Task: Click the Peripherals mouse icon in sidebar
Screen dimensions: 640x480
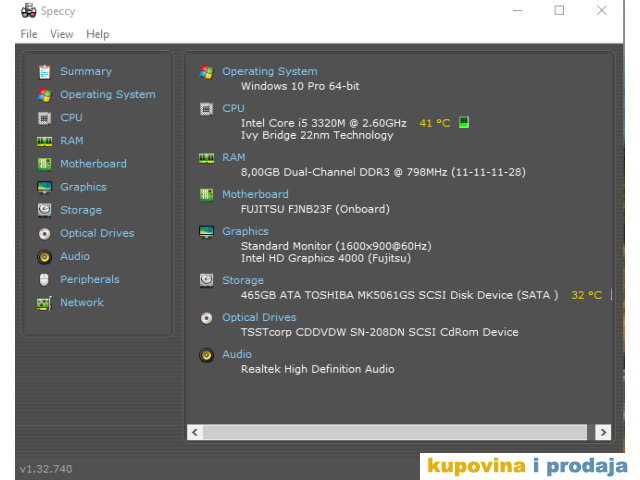Action: pyautogui.click(x=44, y=279)
